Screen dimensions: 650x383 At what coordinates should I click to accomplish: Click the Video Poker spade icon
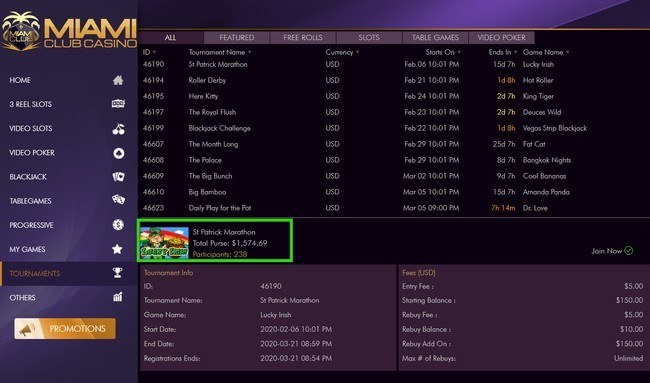point(119,153)
